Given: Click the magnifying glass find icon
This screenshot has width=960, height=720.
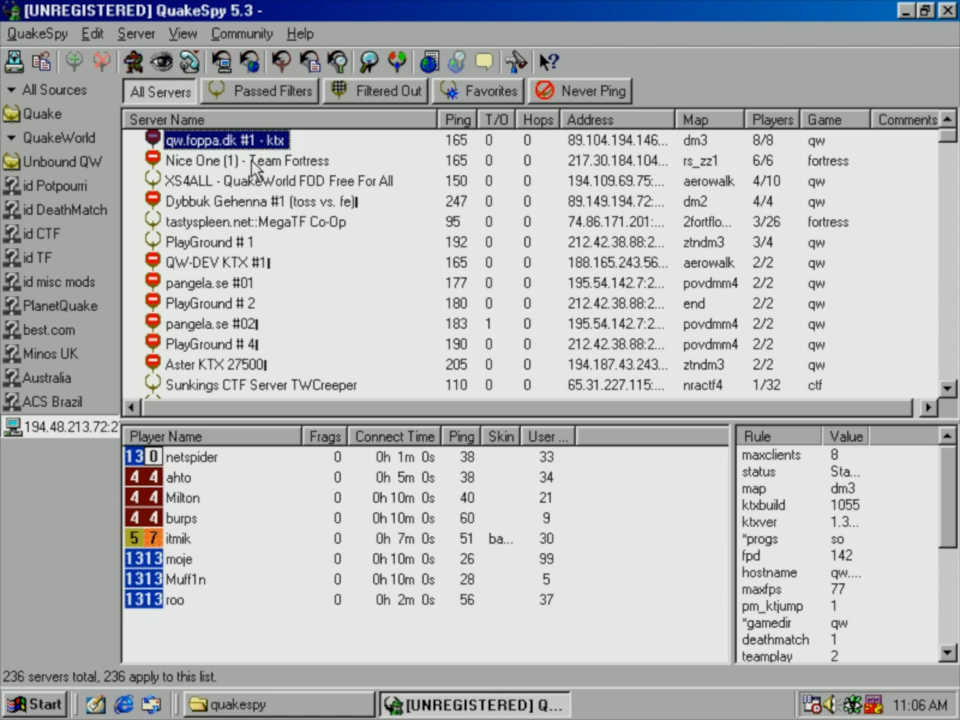Looking at the screenshot, I should point(369,61).
